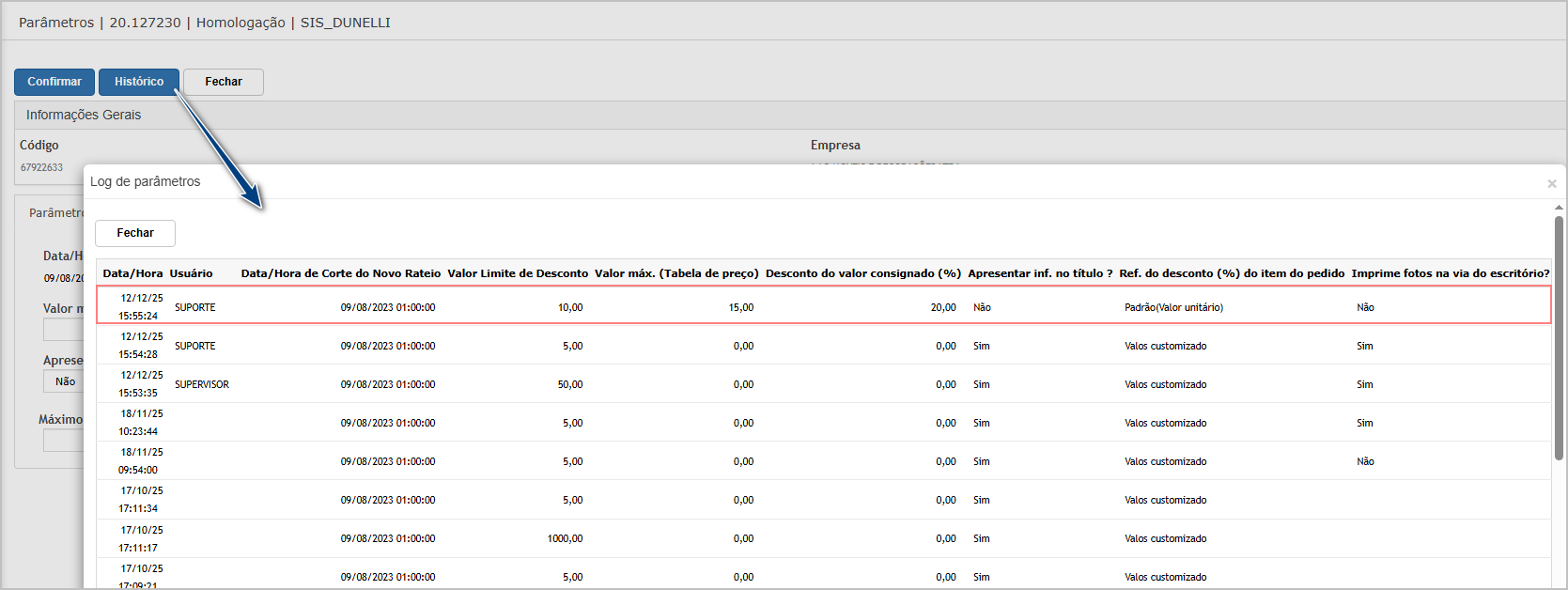The width and height of the screenshot is (1568, 590).
Task: Click the Confirmar button
Action: tap(54, 82)
